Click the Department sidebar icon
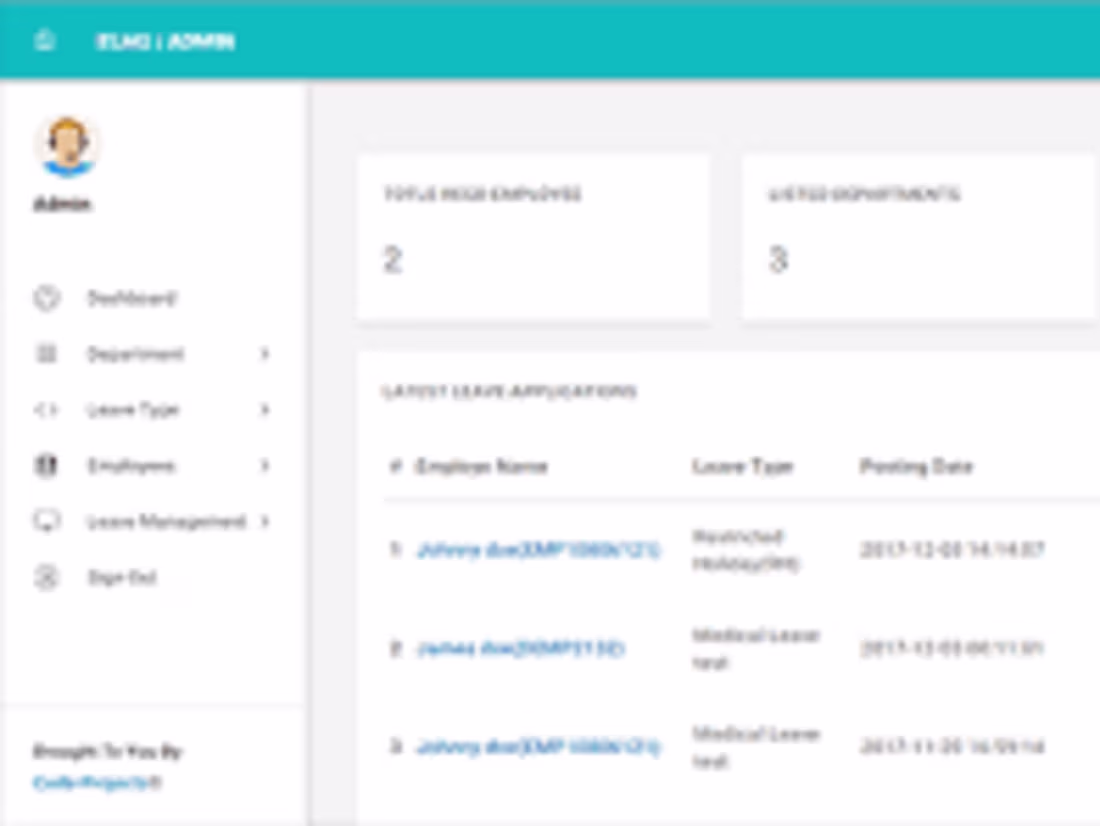 46,354
